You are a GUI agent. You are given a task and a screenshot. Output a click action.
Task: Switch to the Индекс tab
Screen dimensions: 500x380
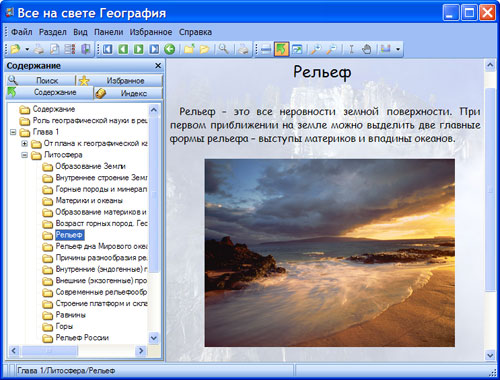(x=129, y=93)
